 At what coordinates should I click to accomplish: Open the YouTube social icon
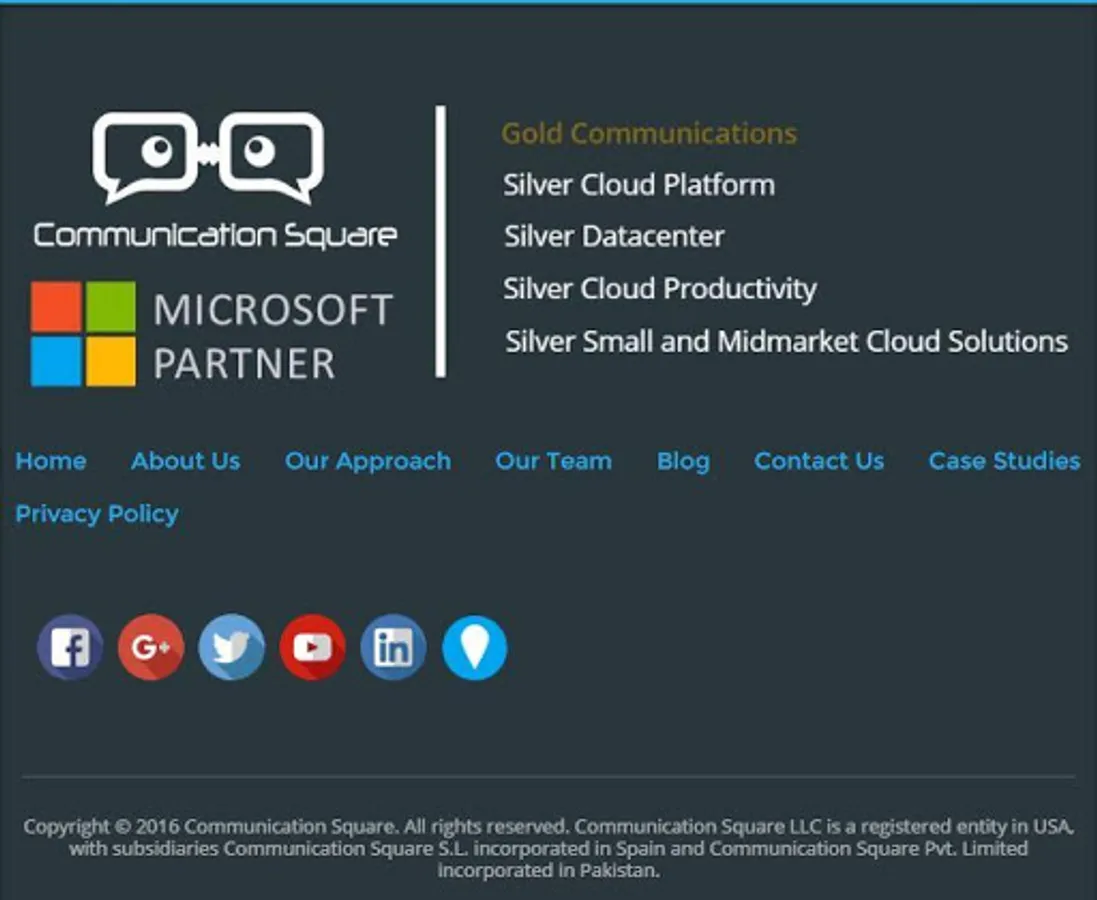click(x=313, y=647)
